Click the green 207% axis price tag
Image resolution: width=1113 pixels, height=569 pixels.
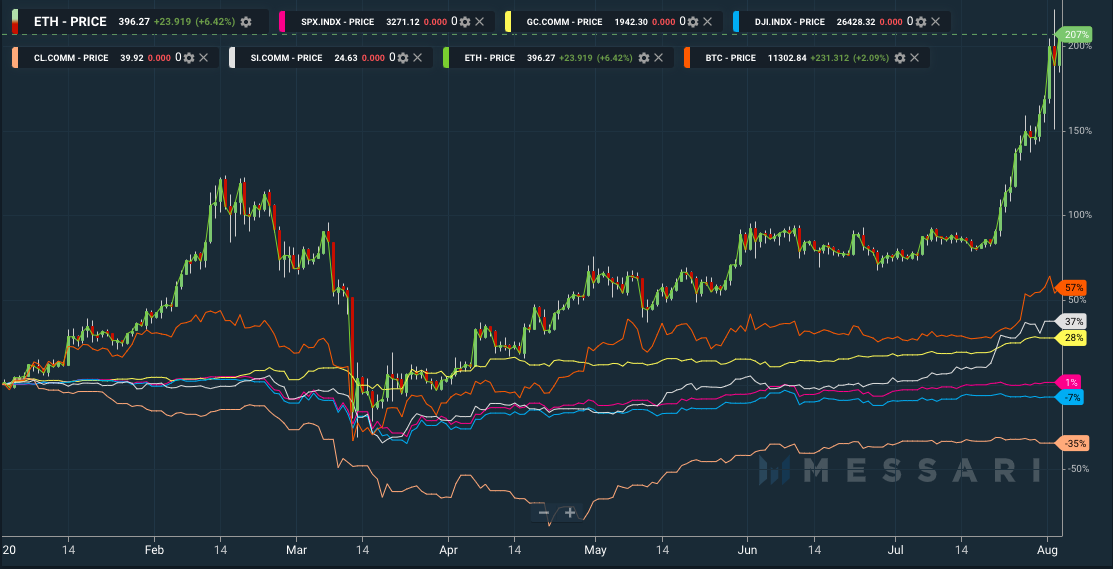(x=1076, y=35)
